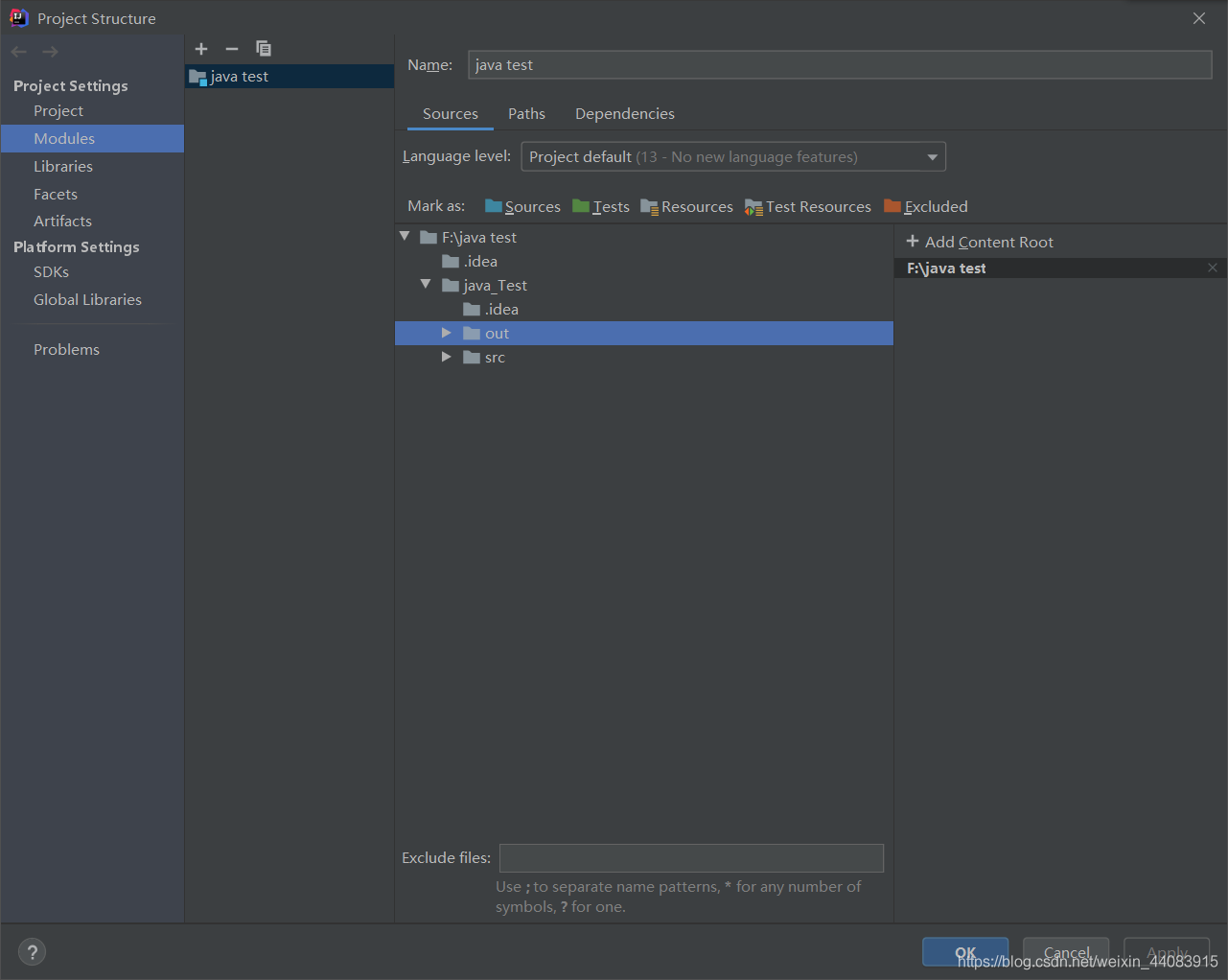Select the src folder row
This screenshot has height=980, width=1228.
coord(643,357)
